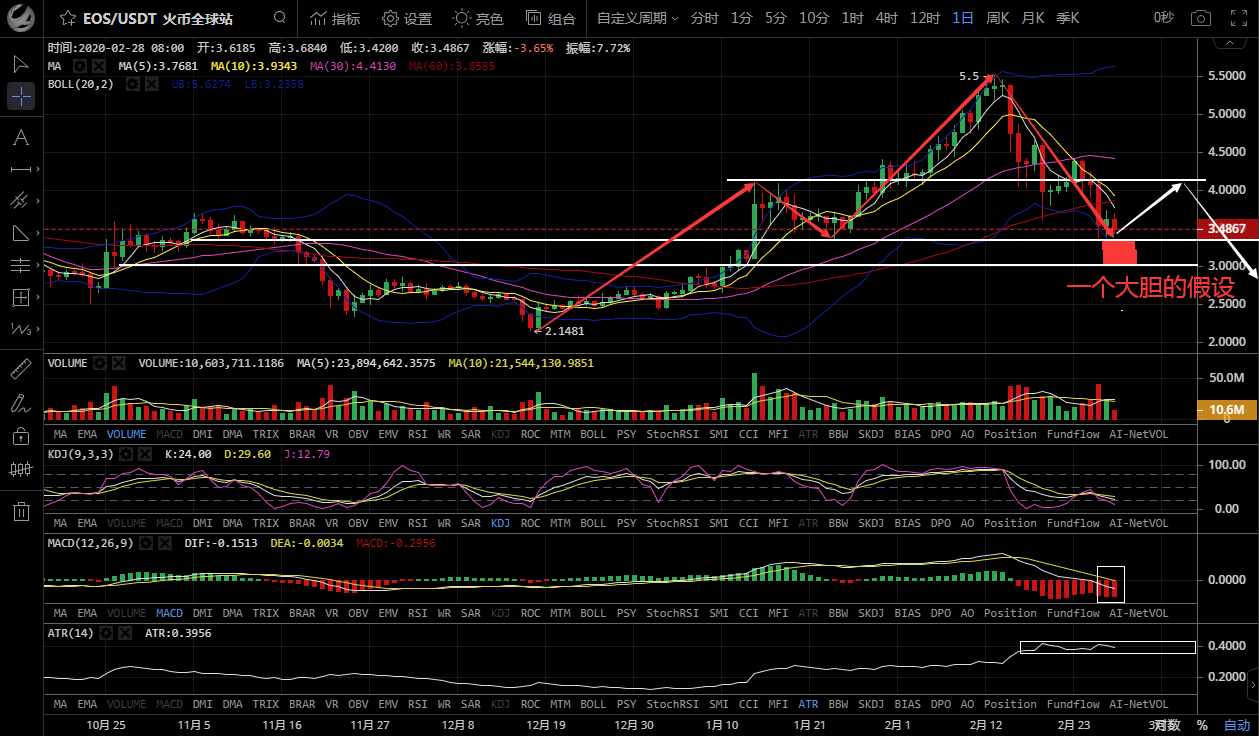Viewport: 1259px width, 736px height.
Task: Select the crosshair cursor tool
Action: coord(21,97)
